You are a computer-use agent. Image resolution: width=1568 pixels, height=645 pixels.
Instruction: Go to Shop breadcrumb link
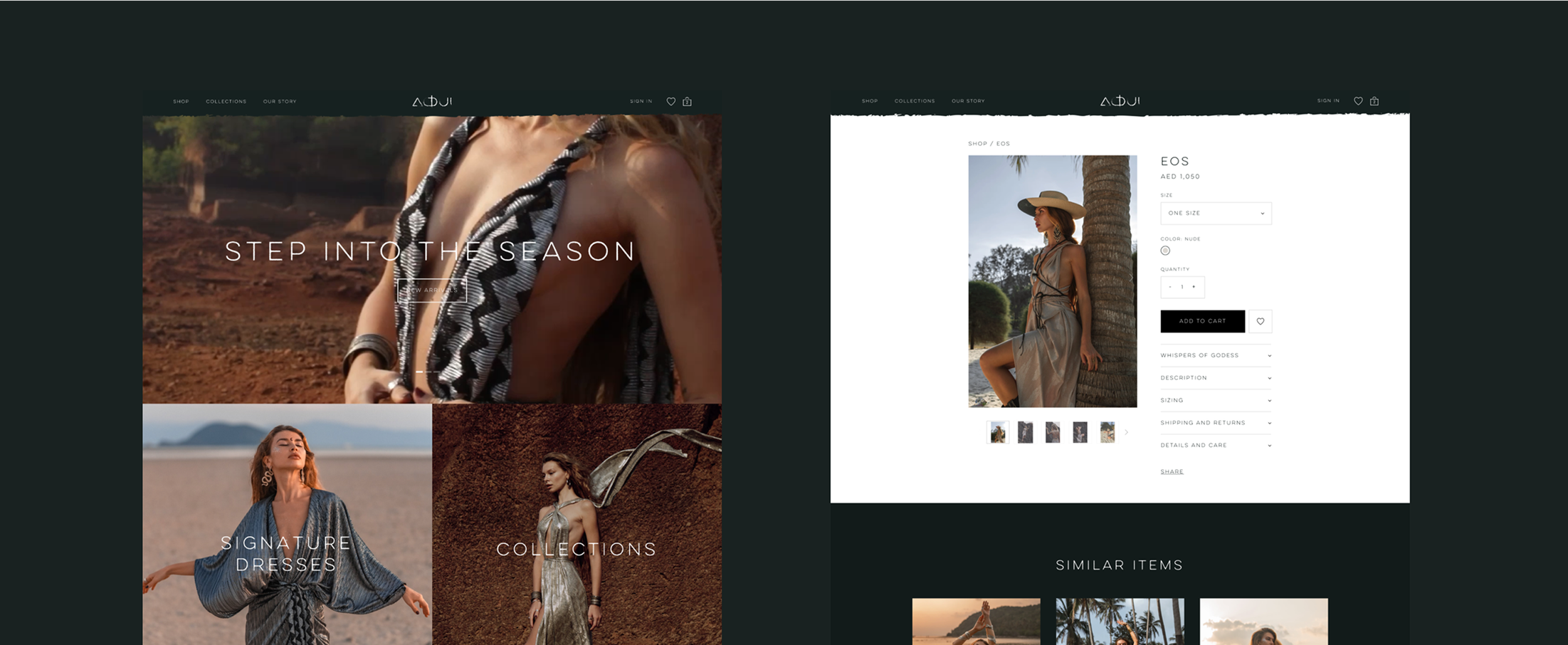pyautogui.click(x=977, y=144)
